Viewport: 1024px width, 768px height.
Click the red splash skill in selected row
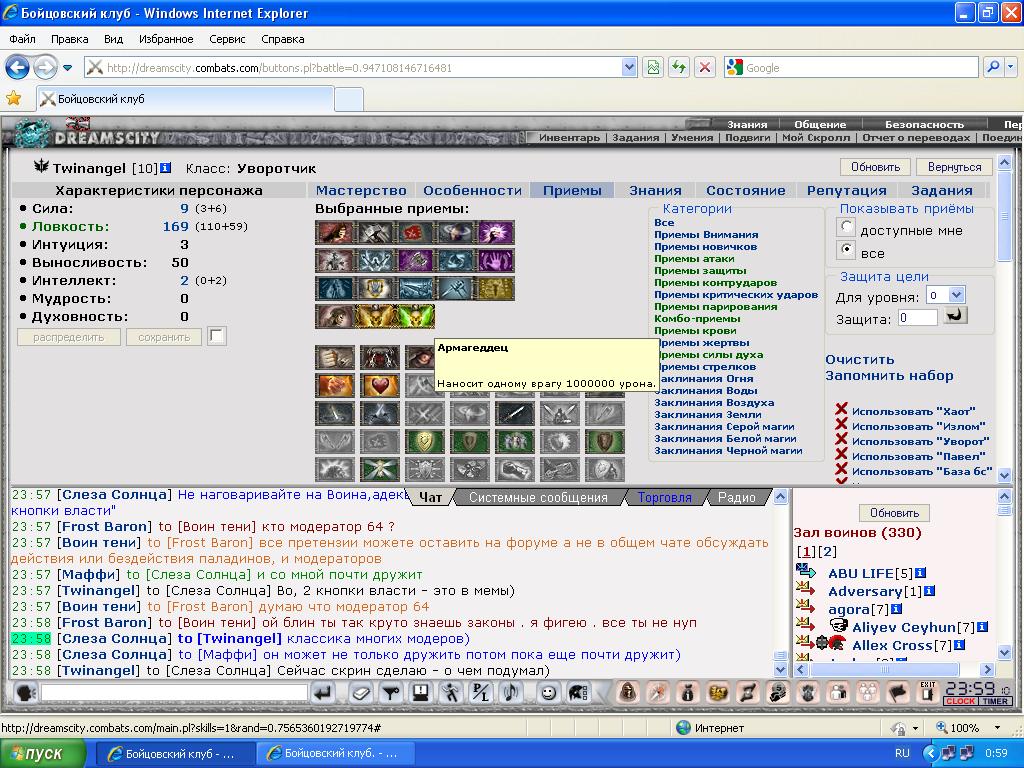415,232
